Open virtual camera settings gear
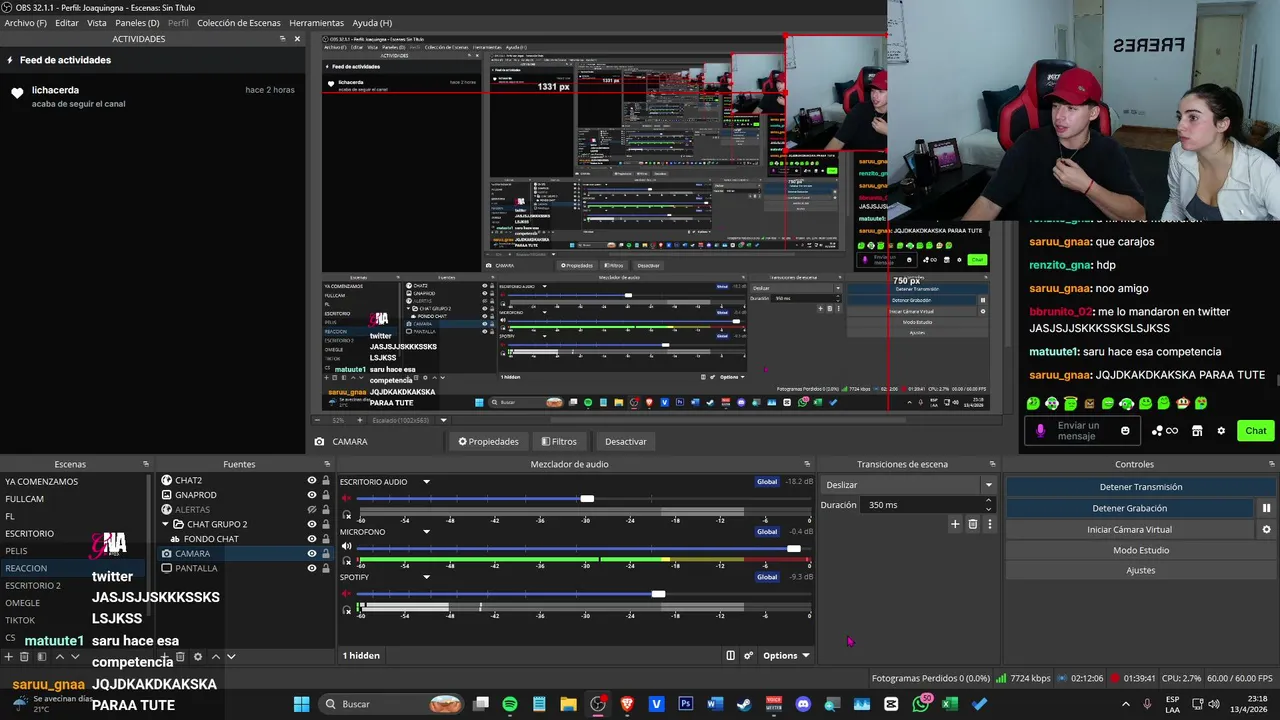The image size is (1280, 720). point(1266,530)
